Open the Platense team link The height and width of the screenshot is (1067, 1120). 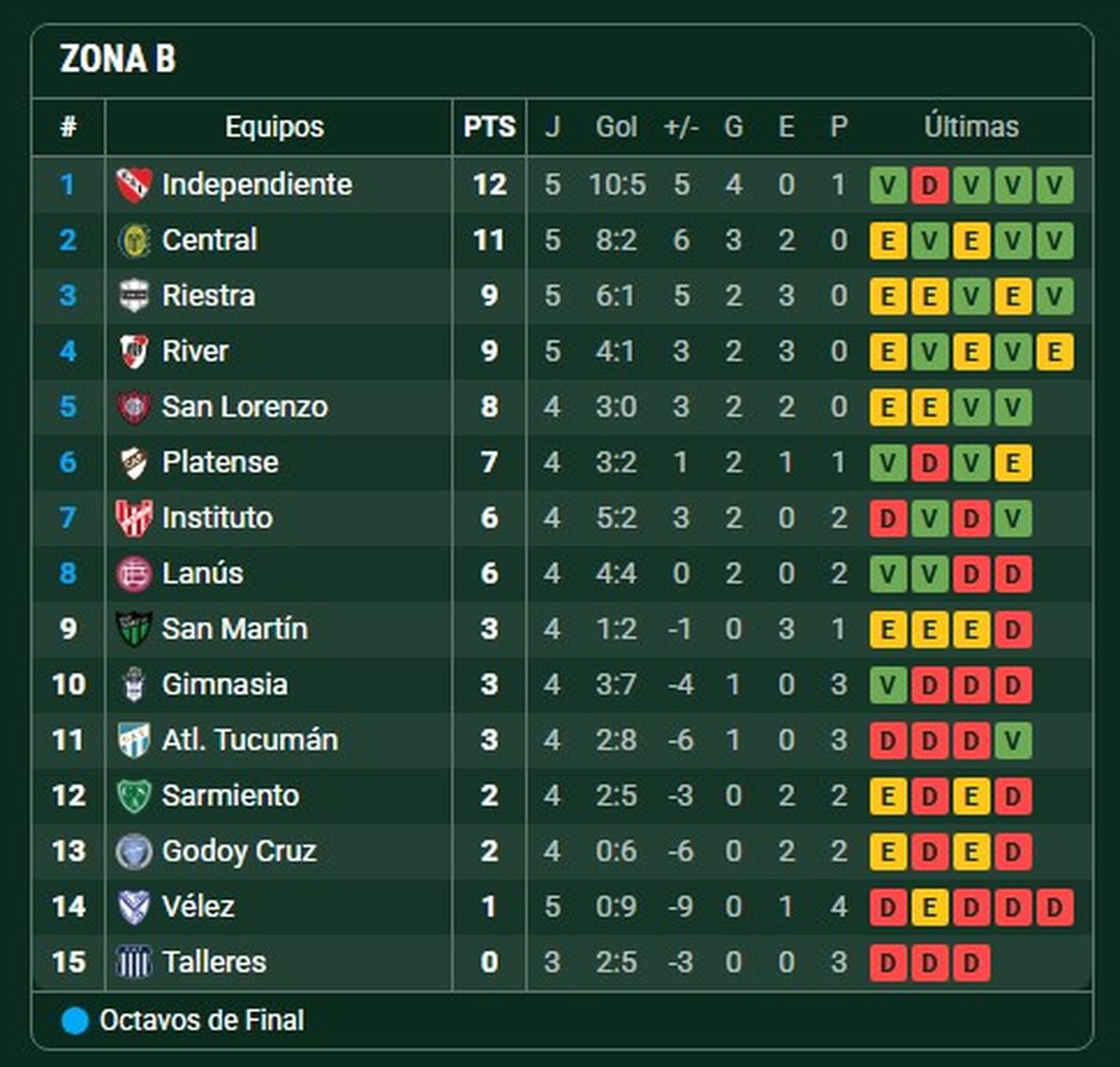coord(219,462)
